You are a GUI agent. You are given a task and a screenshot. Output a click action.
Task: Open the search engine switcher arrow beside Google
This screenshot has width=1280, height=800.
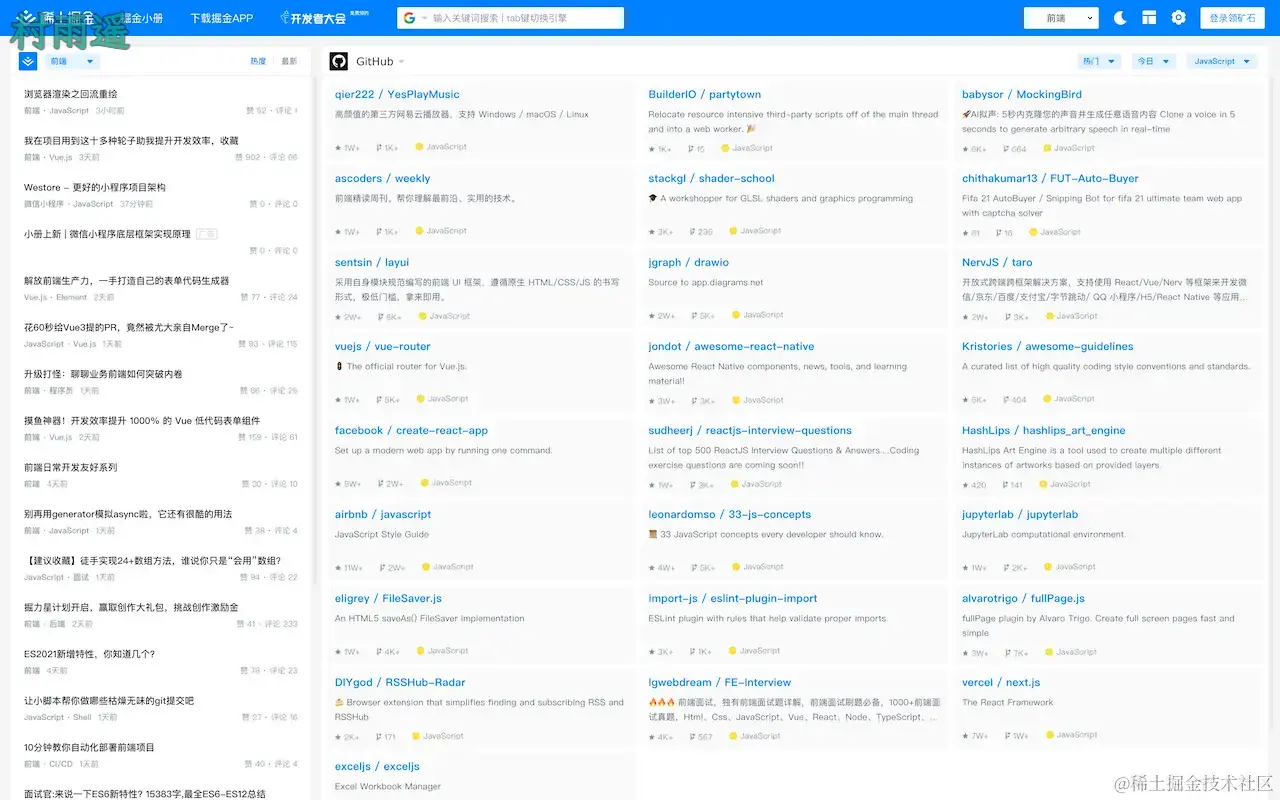(424, 19)
